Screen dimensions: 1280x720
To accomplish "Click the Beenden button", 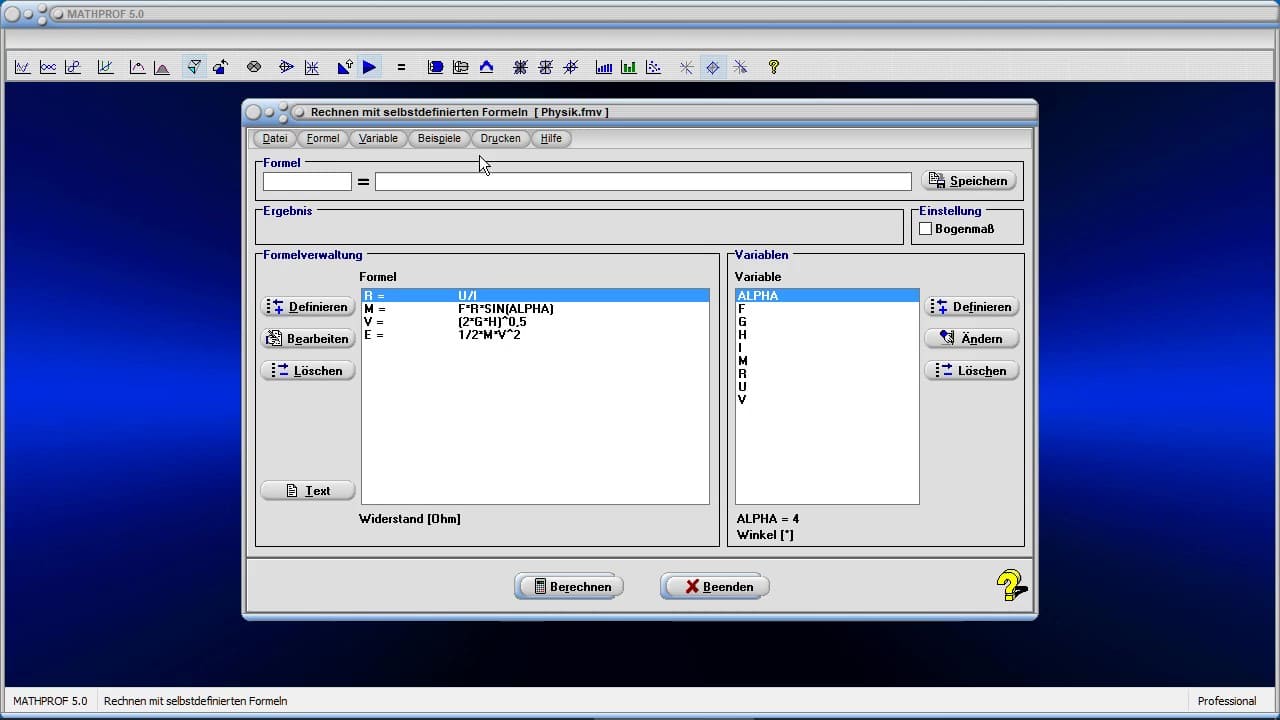I will pos(714,587).
